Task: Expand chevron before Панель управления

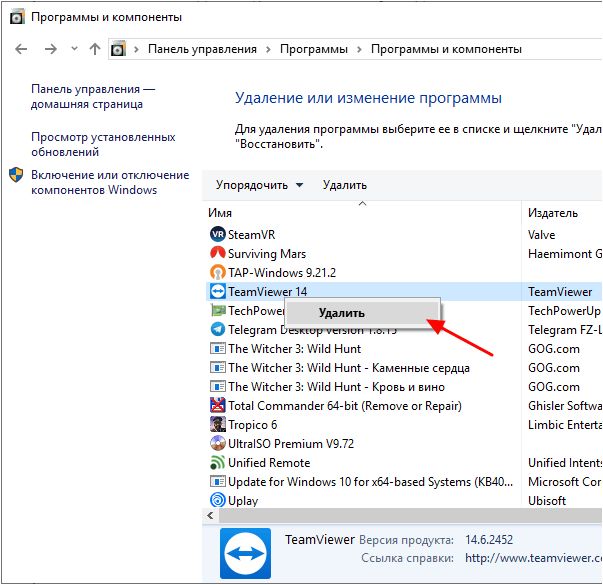Action: coord(136,50)
